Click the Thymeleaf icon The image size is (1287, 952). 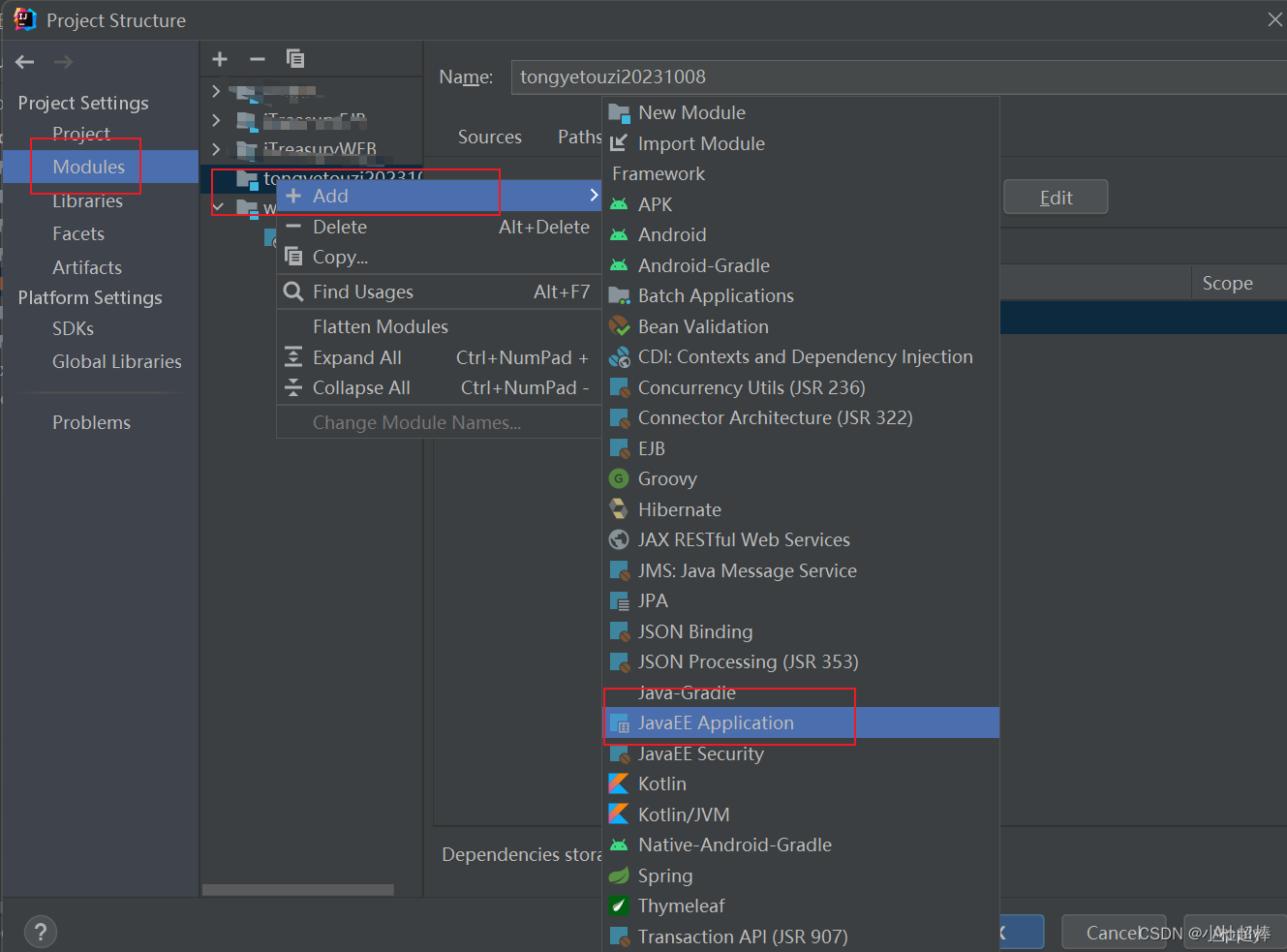click(x=619, y=906)
